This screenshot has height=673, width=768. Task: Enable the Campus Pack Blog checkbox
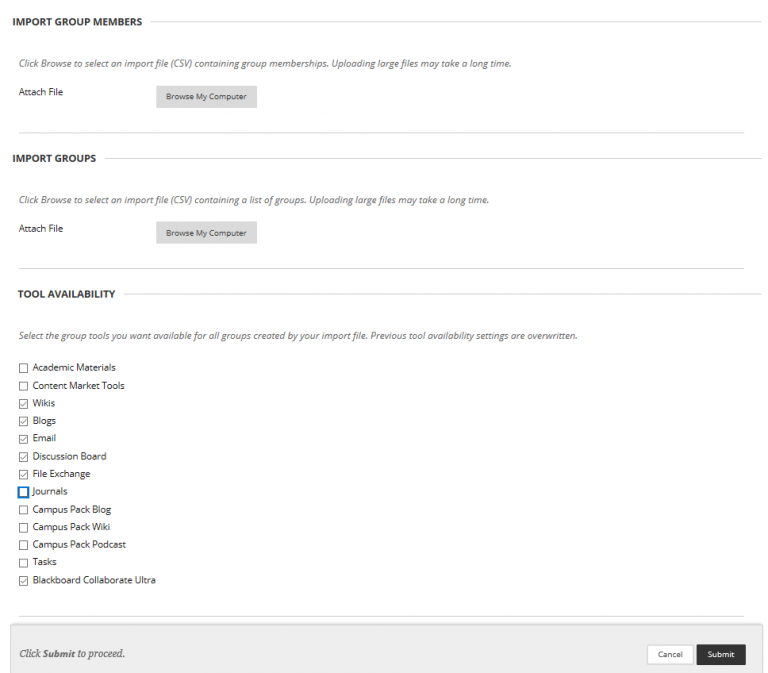click(x=24, y=510)
